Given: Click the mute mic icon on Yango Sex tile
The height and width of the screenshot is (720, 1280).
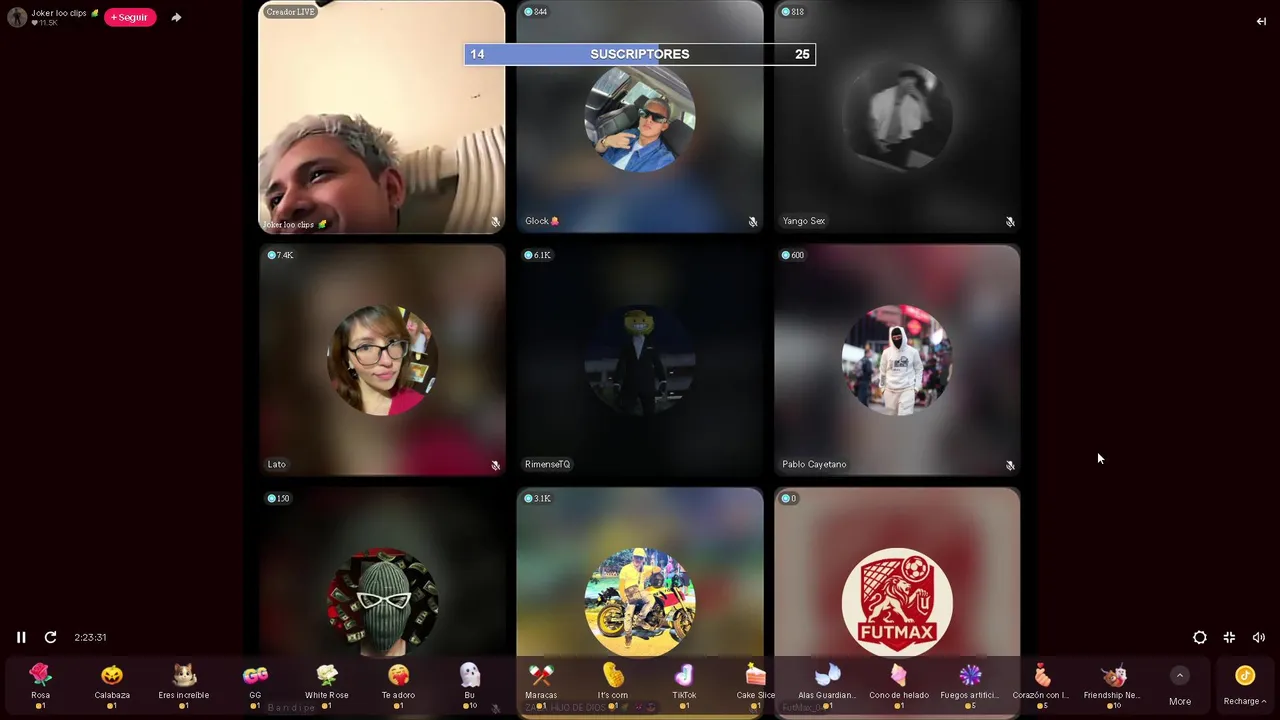Looking at the screenshot, I should [1010, 222].
